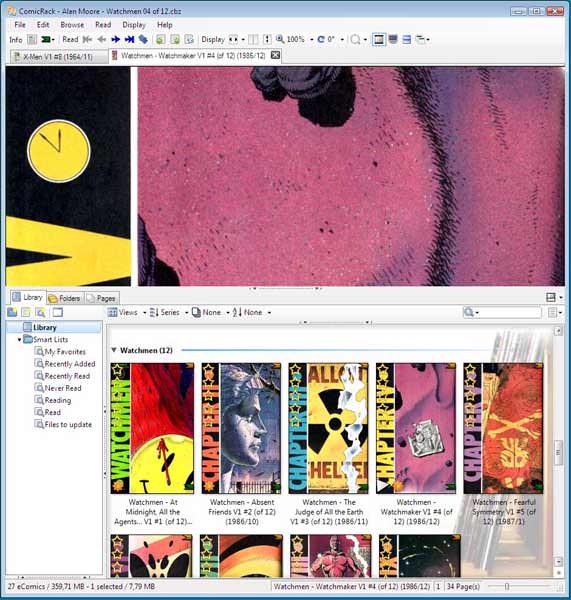Close the Watchmen Watchmaker tab
This screenshot has height=600, width=571.
click(275, 55)
